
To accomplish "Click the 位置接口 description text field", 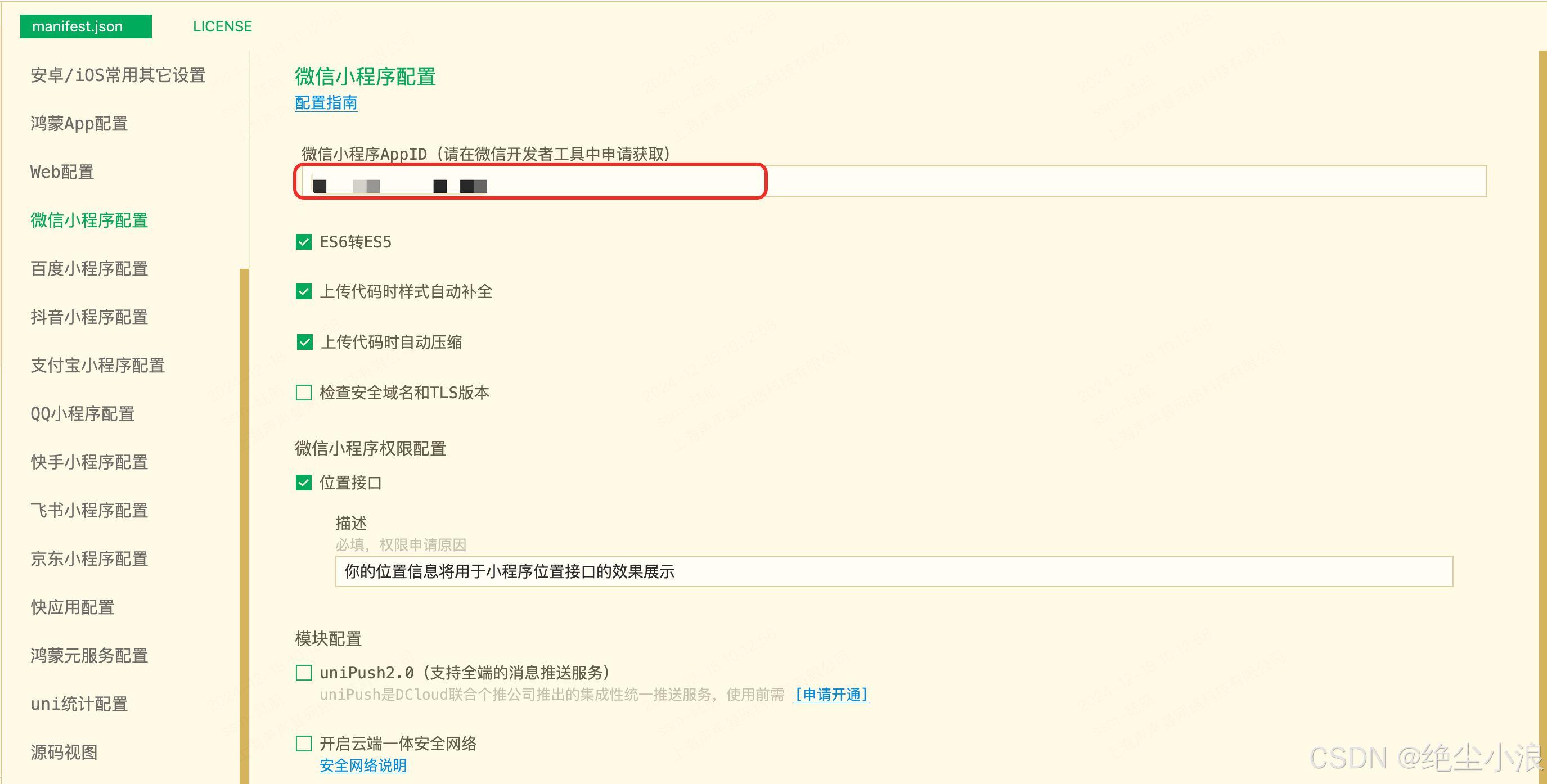I will tap(894, 571).
